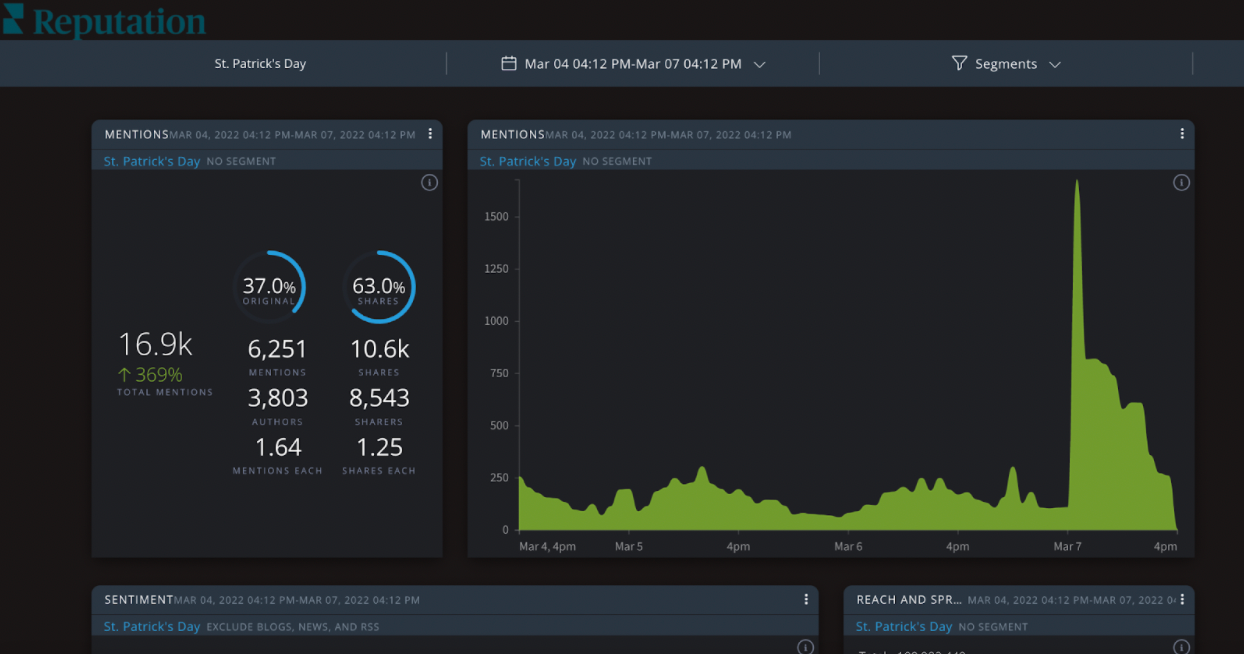Show info for Mentions chart card

(1181, 183)
